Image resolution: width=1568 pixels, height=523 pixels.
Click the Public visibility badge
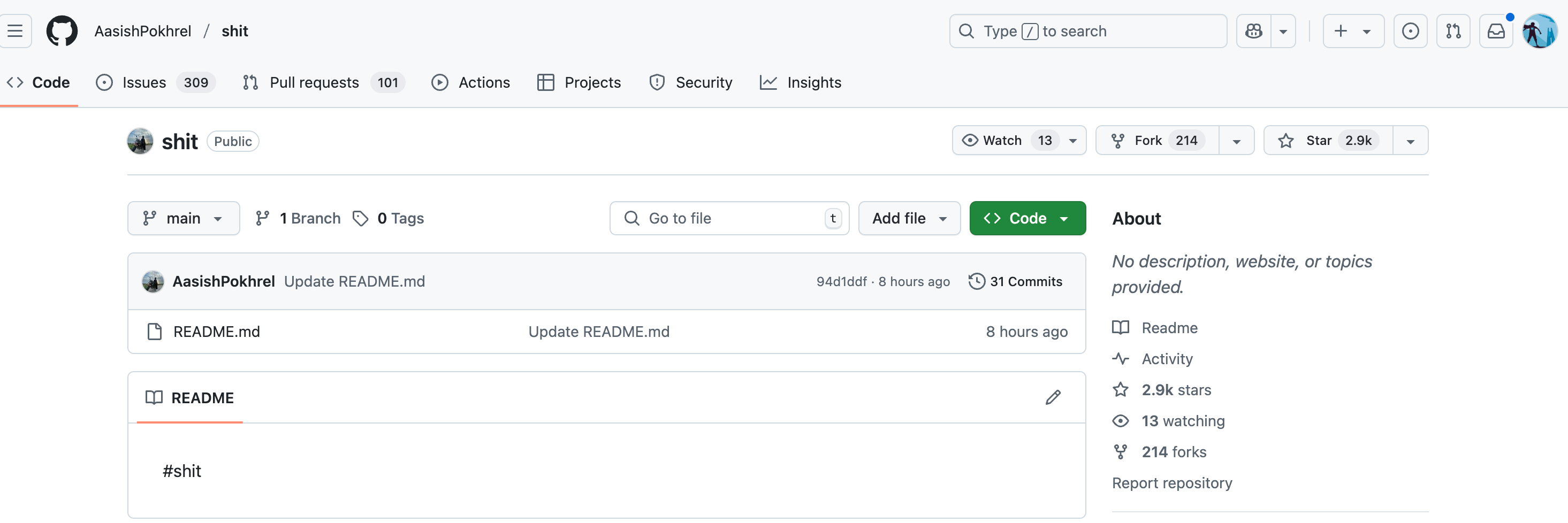click(x=232, y=141)
